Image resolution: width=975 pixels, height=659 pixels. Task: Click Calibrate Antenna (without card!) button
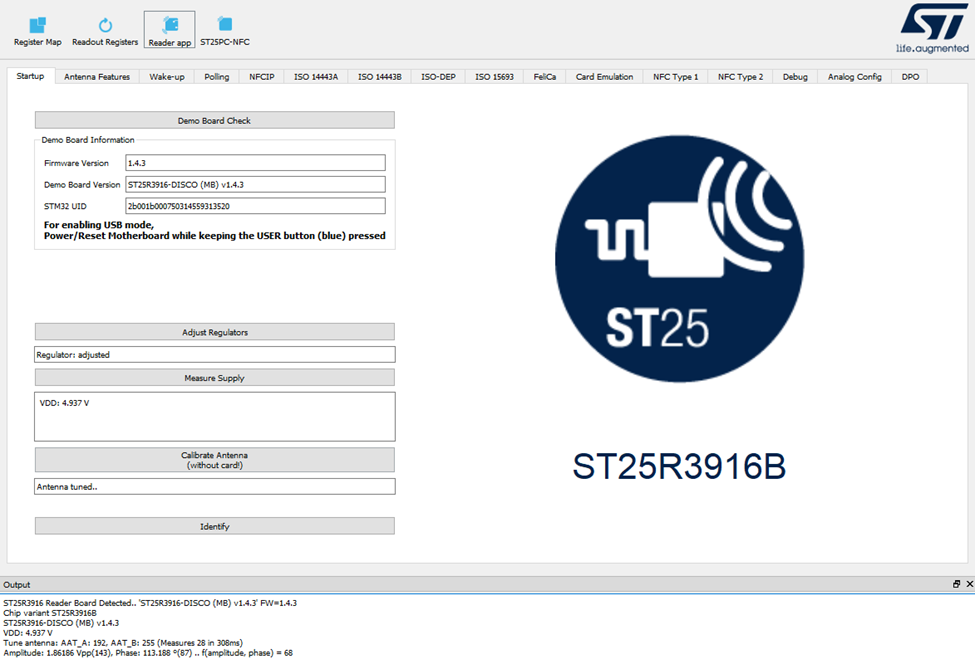click(x=215, y=460)
